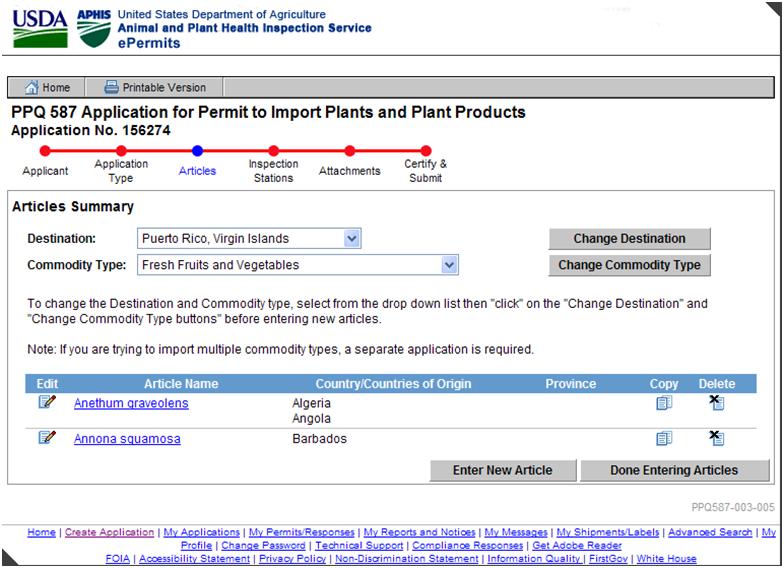Click the USDA logo
This screenshot has width=784, height=568.
[39, 29]
